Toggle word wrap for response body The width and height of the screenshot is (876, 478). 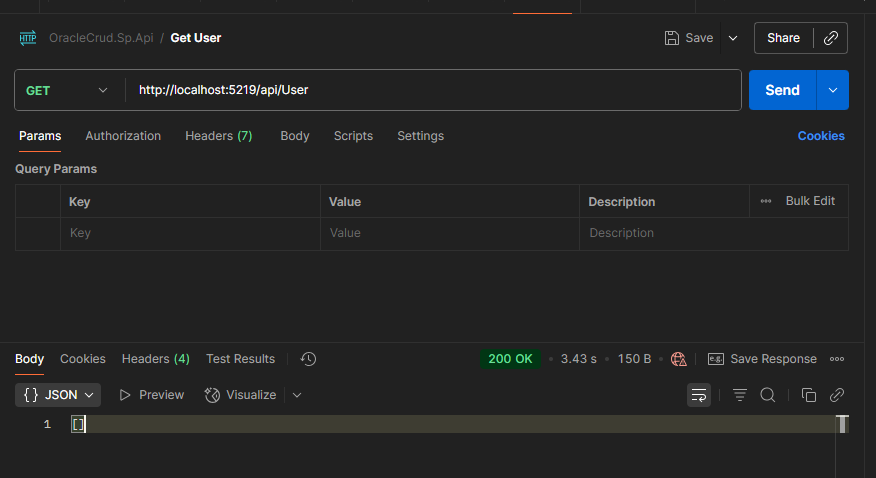pos(699,395)
